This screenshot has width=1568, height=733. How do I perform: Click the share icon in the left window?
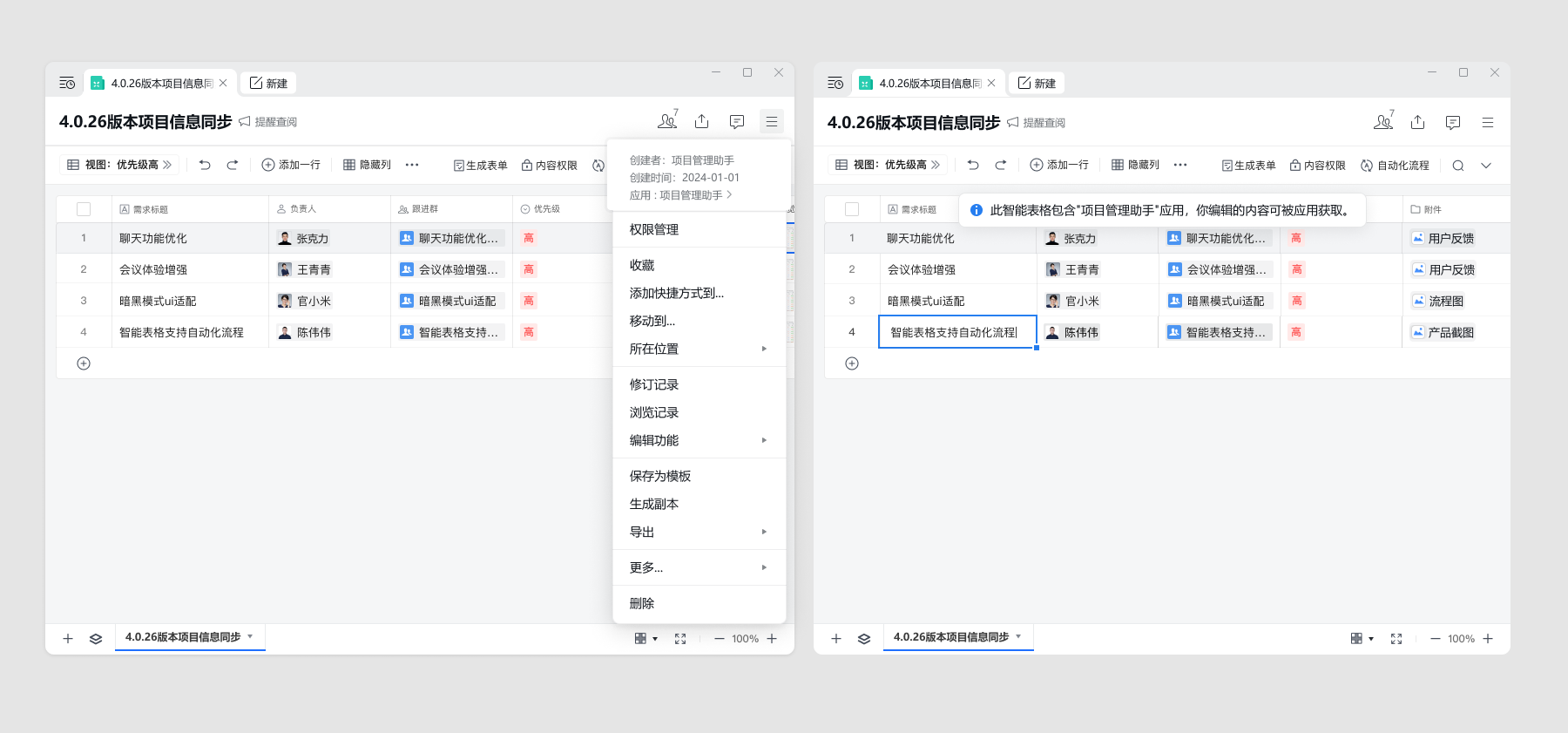(701, 121)
